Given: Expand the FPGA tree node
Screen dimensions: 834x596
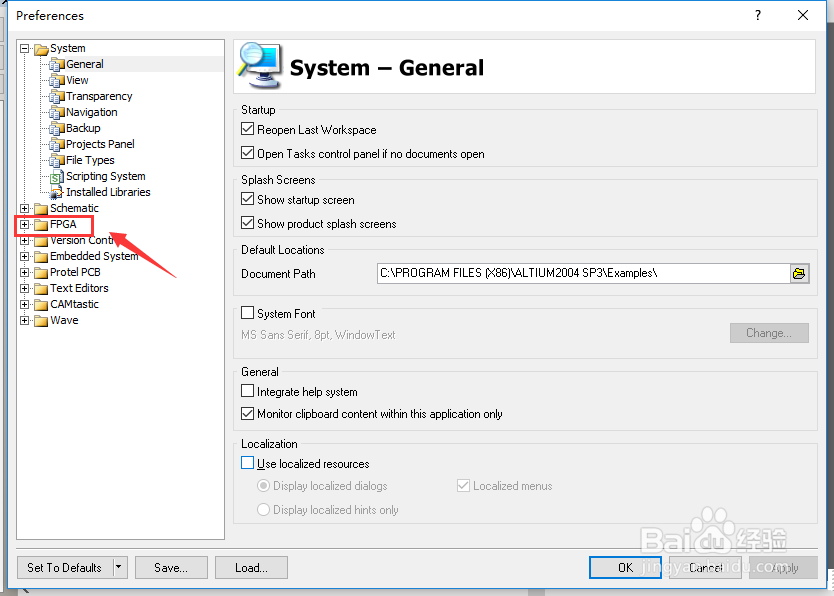Looking at the screenshot, I should [24, 224].
